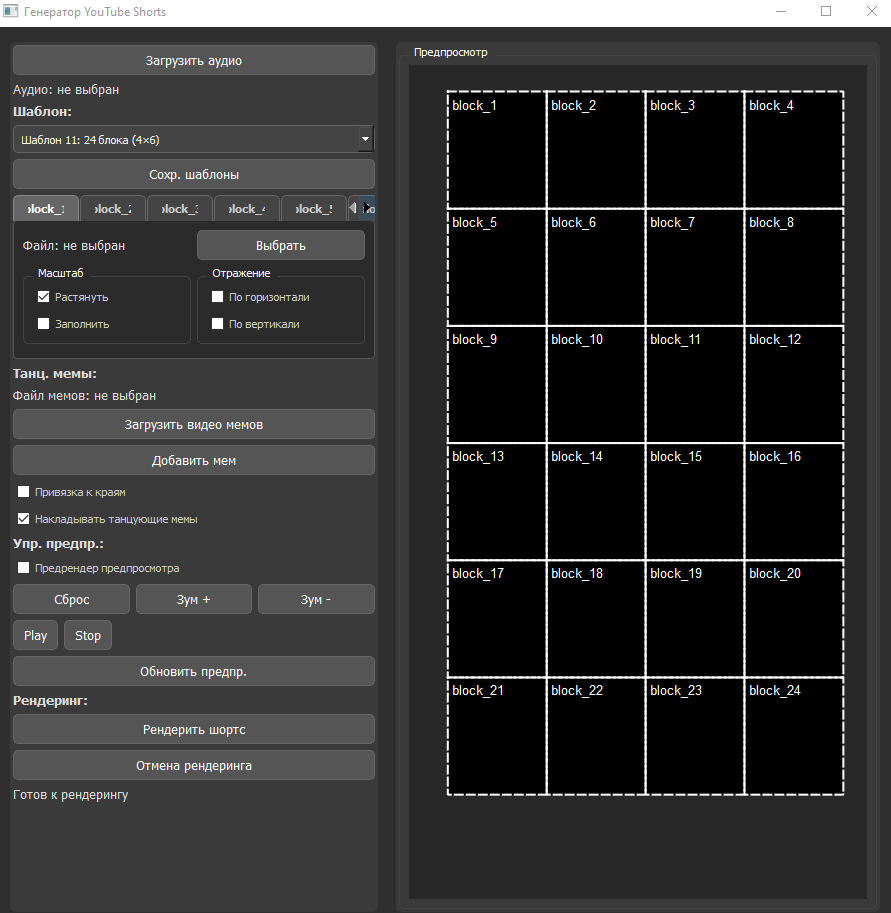Select the block_5 tab

[313, 209]
